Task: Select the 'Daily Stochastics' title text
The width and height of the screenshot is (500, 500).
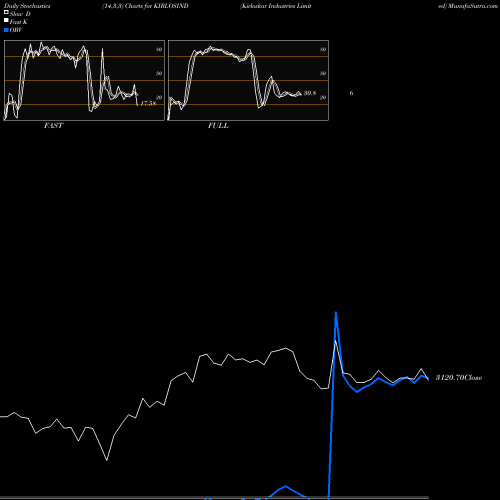Action: 27,6
